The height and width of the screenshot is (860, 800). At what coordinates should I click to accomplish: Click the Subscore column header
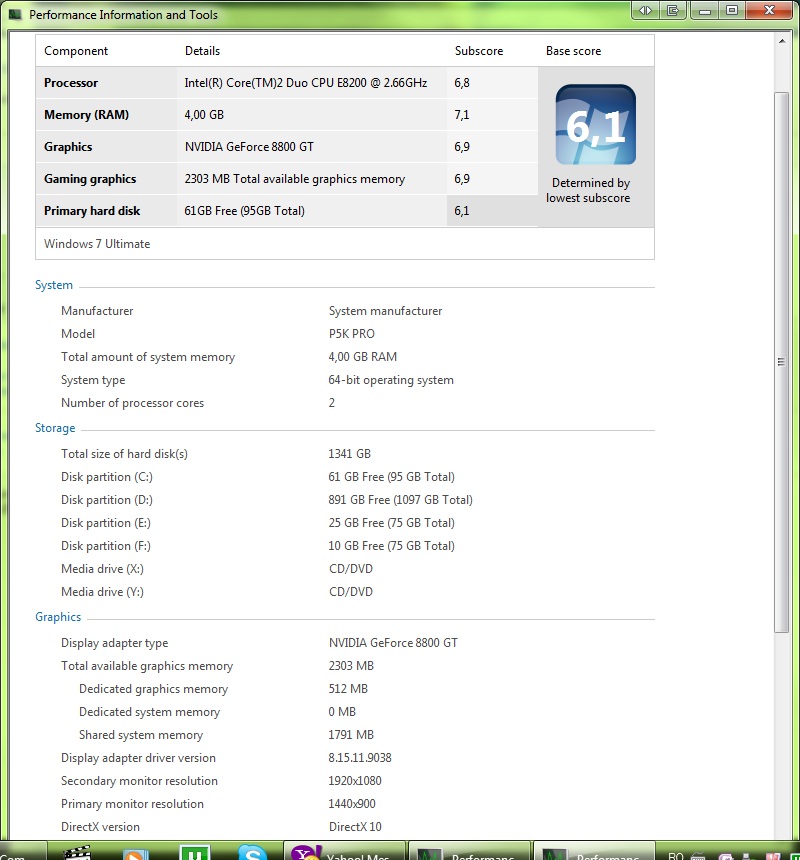coord(479,51)
